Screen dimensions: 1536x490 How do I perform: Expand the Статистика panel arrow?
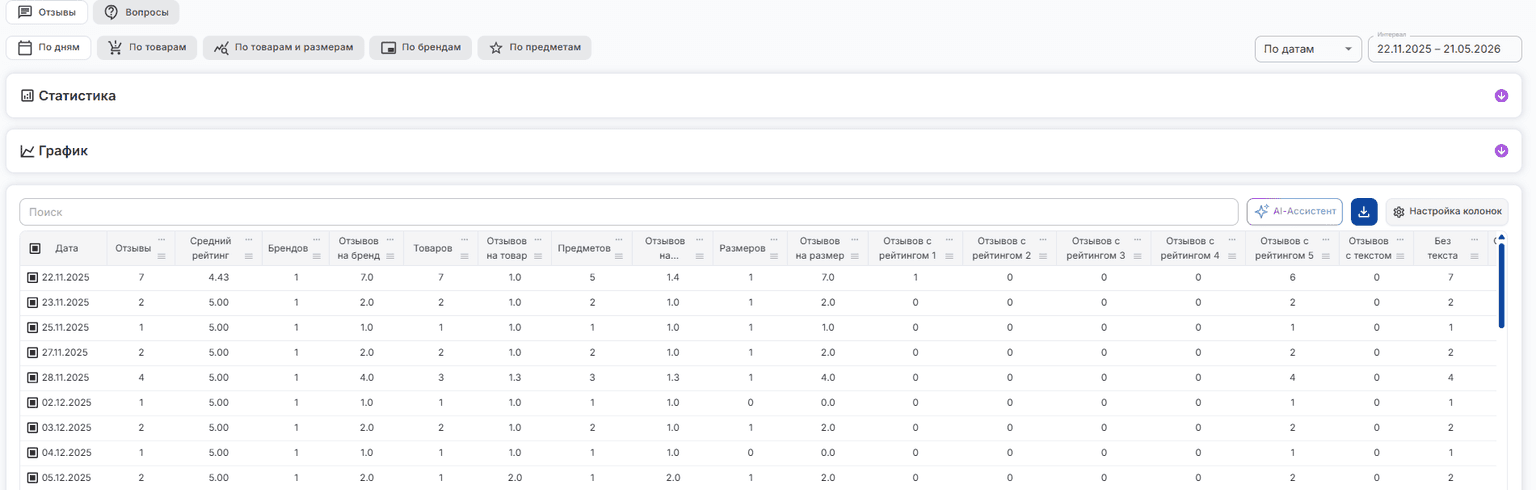[x=1501, y=96]
